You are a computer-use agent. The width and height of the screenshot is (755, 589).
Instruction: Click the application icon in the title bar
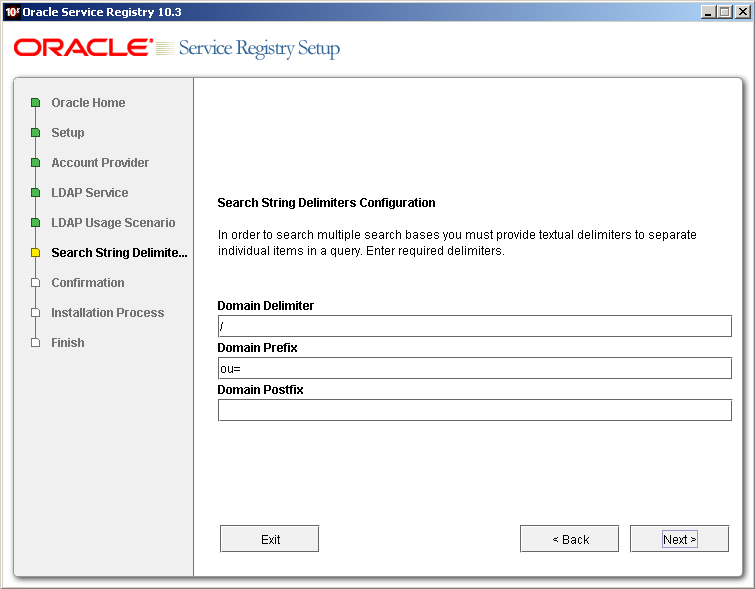[x=12, y=12]
